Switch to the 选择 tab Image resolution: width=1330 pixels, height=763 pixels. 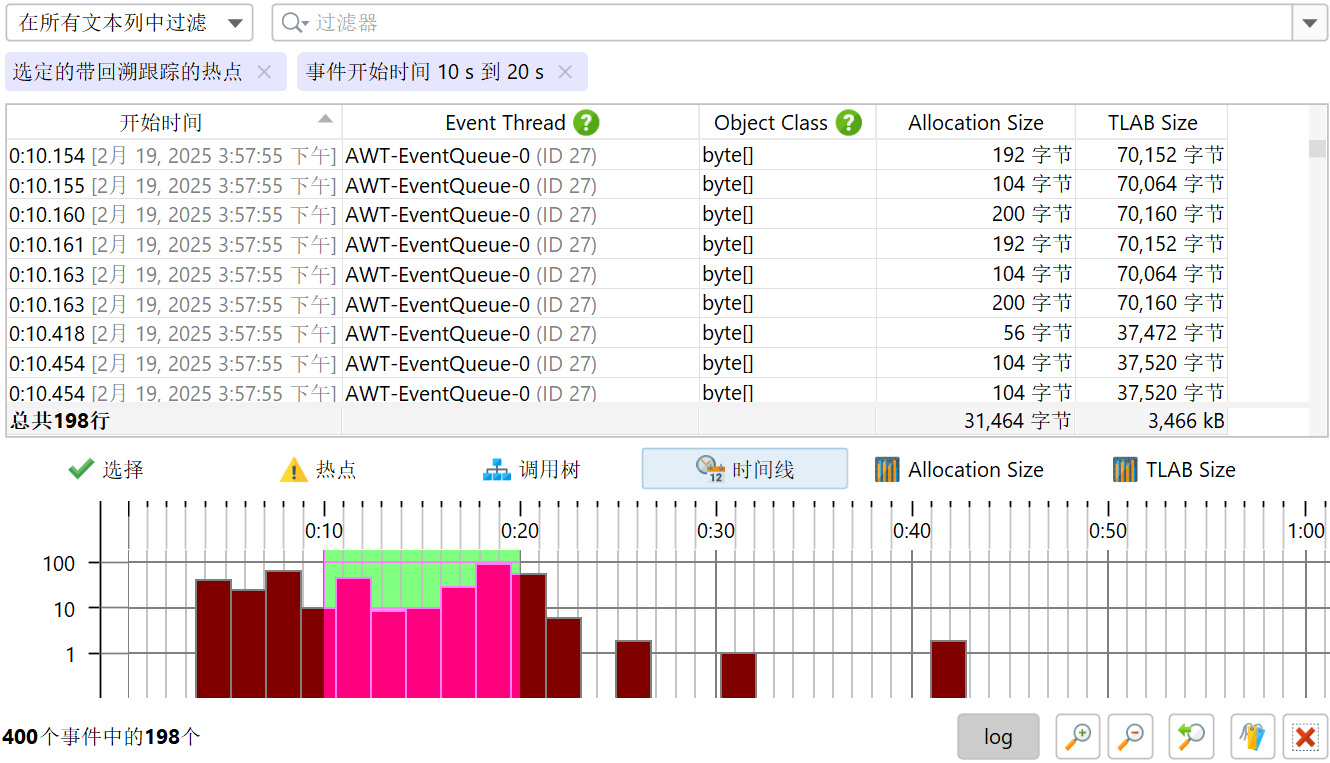tap(106, 469)
